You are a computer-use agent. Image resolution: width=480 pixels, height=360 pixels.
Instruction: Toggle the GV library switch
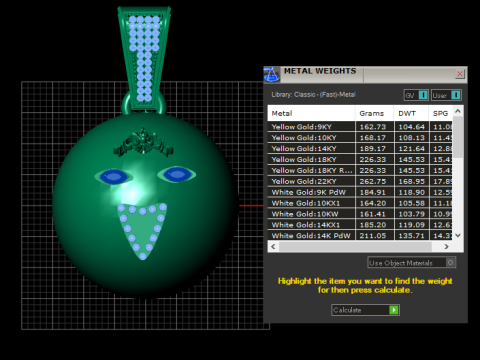(x=416, y=95)
